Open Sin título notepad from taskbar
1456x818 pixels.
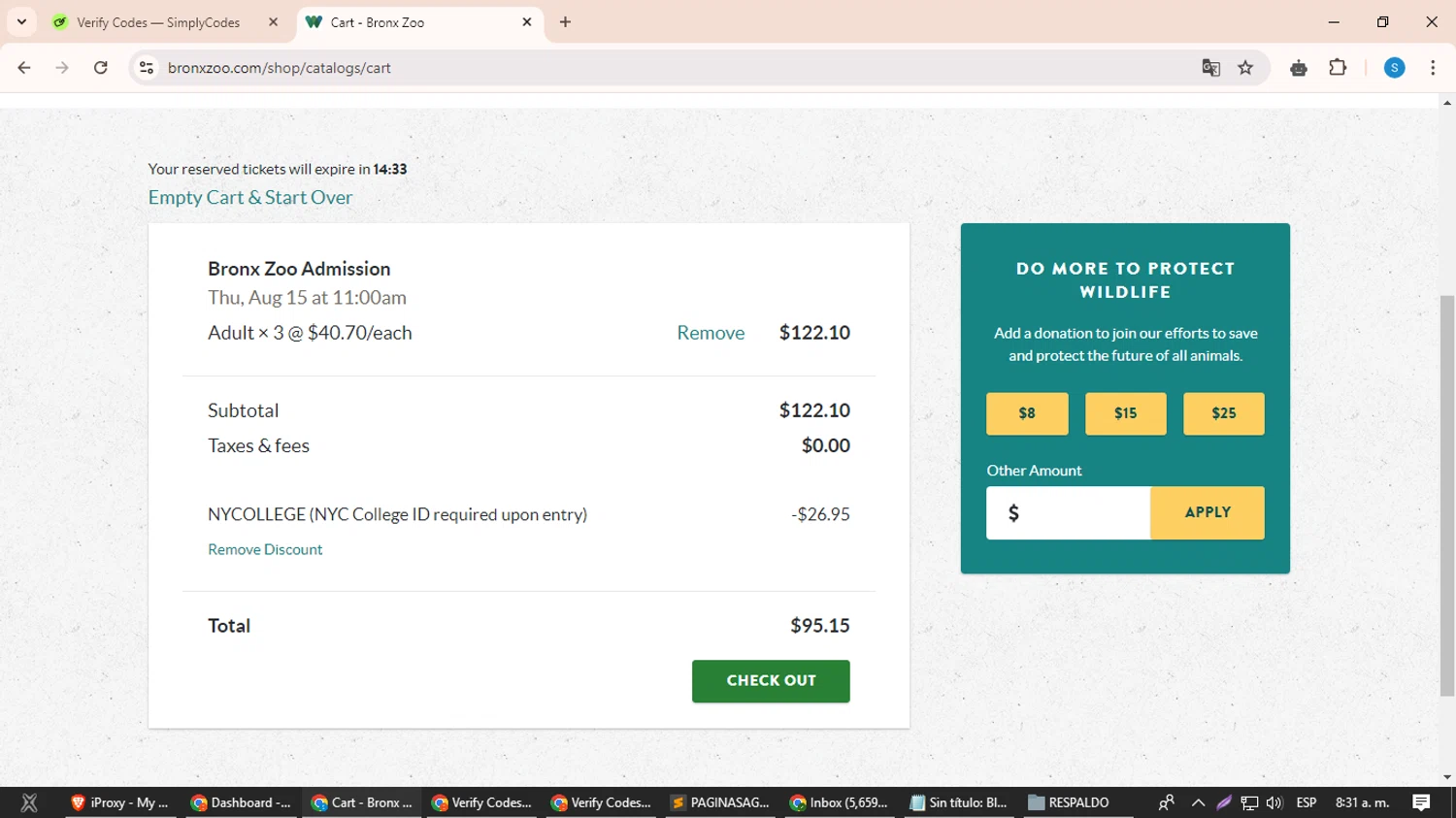(x=959, y=802)
